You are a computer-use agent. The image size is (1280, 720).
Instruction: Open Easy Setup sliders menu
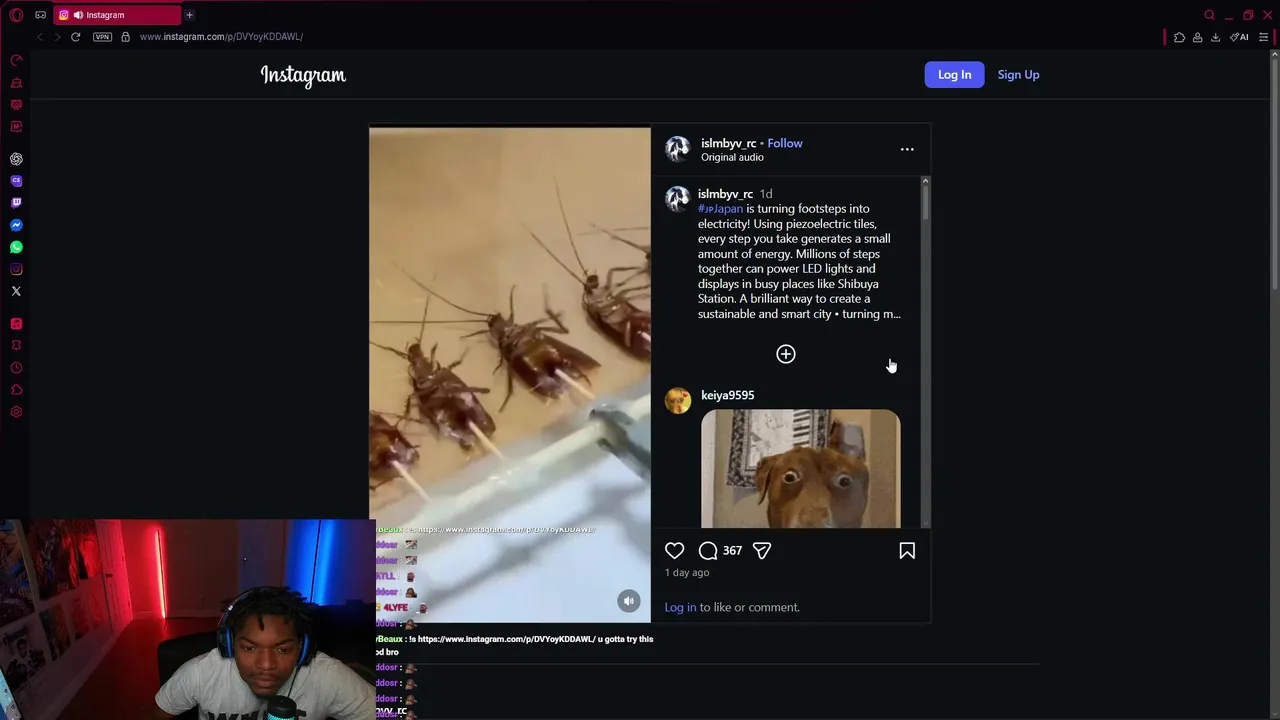(x=1263, y=37)
